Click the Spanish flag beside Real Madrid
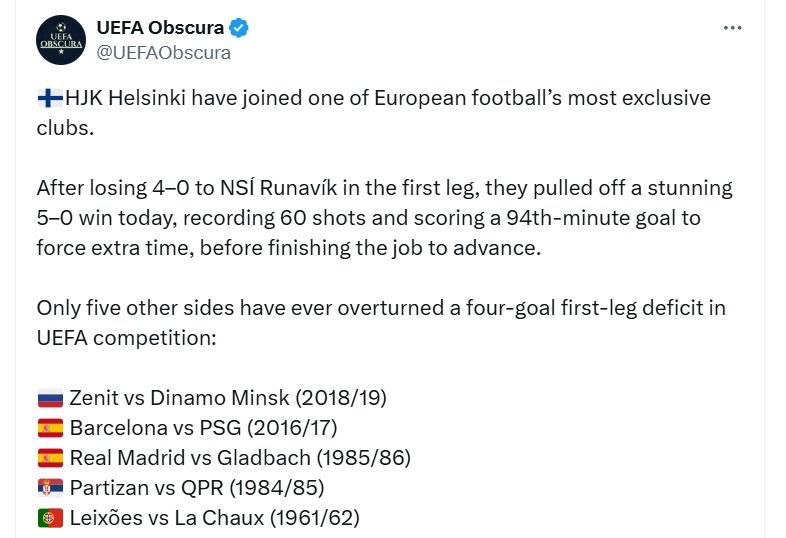The image size is (786, 538). (x=50, y=458)
